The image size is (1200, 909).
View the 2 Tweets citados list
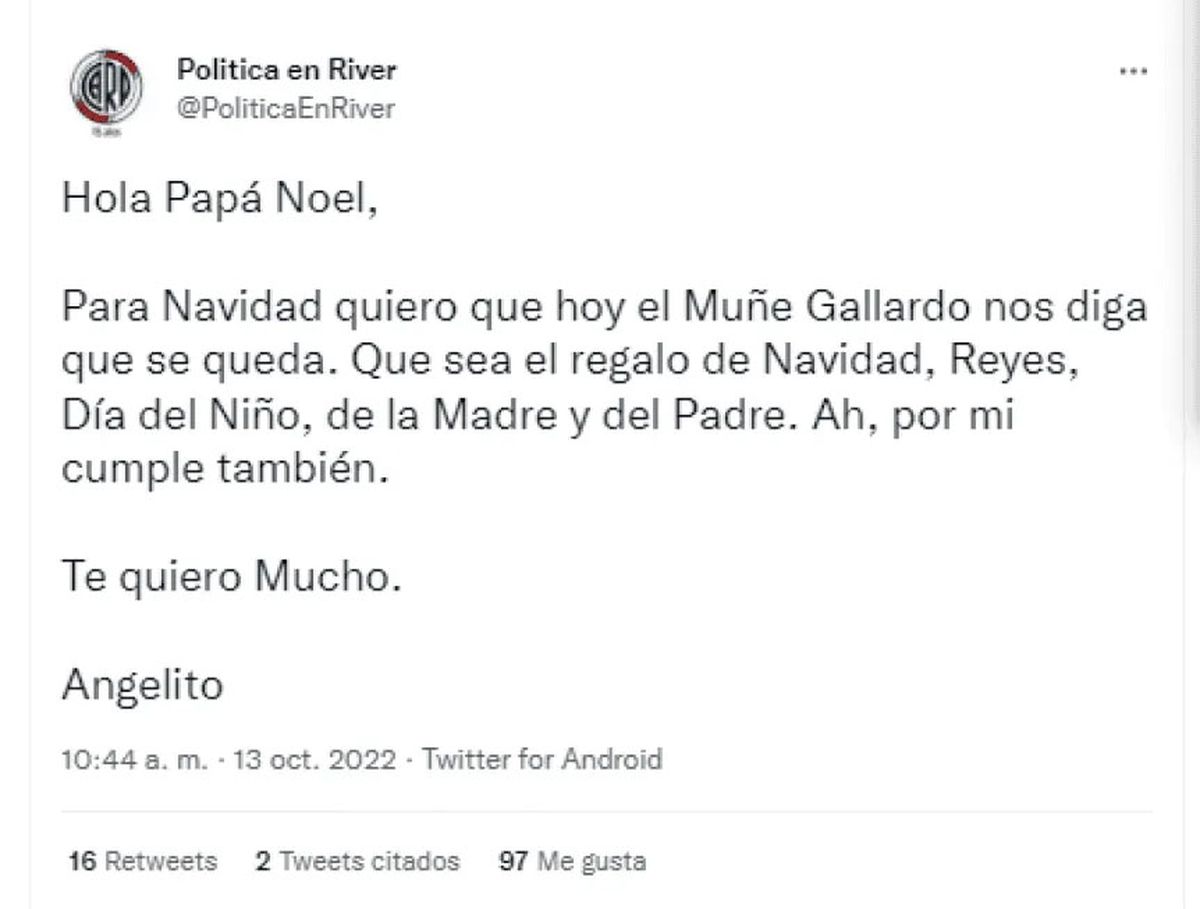357,860
